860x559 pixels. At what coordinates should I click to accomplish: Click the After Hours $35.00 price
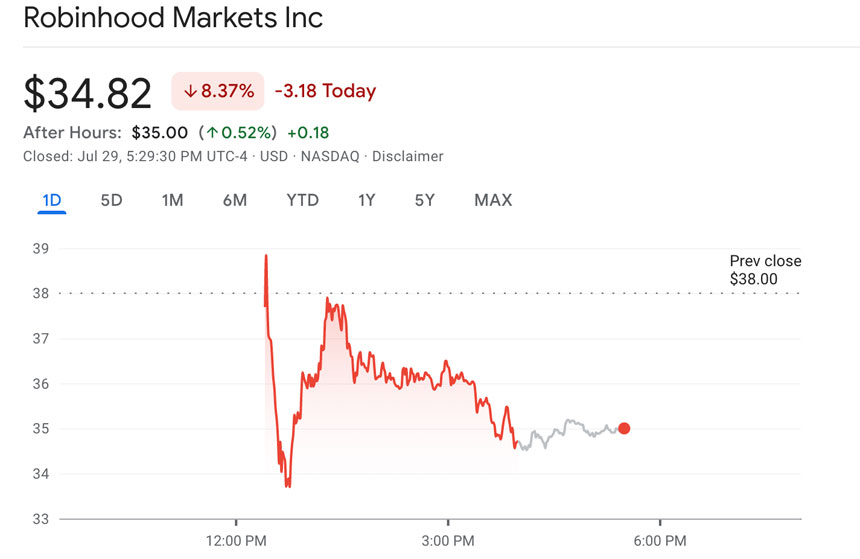(160, 132)
